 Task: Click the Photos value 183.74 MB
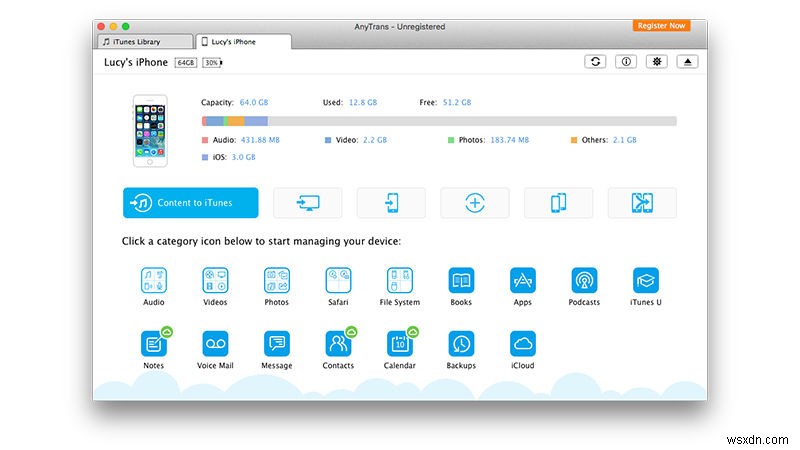510,140
